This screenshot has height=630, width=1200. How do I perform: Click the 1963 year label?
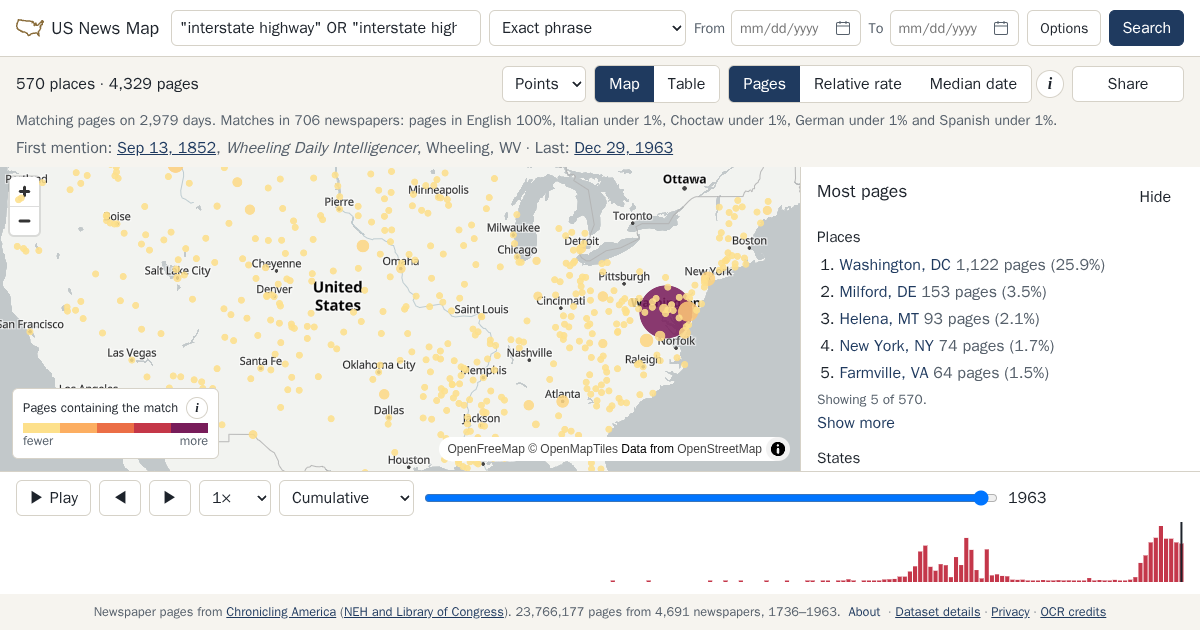click(1027, 498)
